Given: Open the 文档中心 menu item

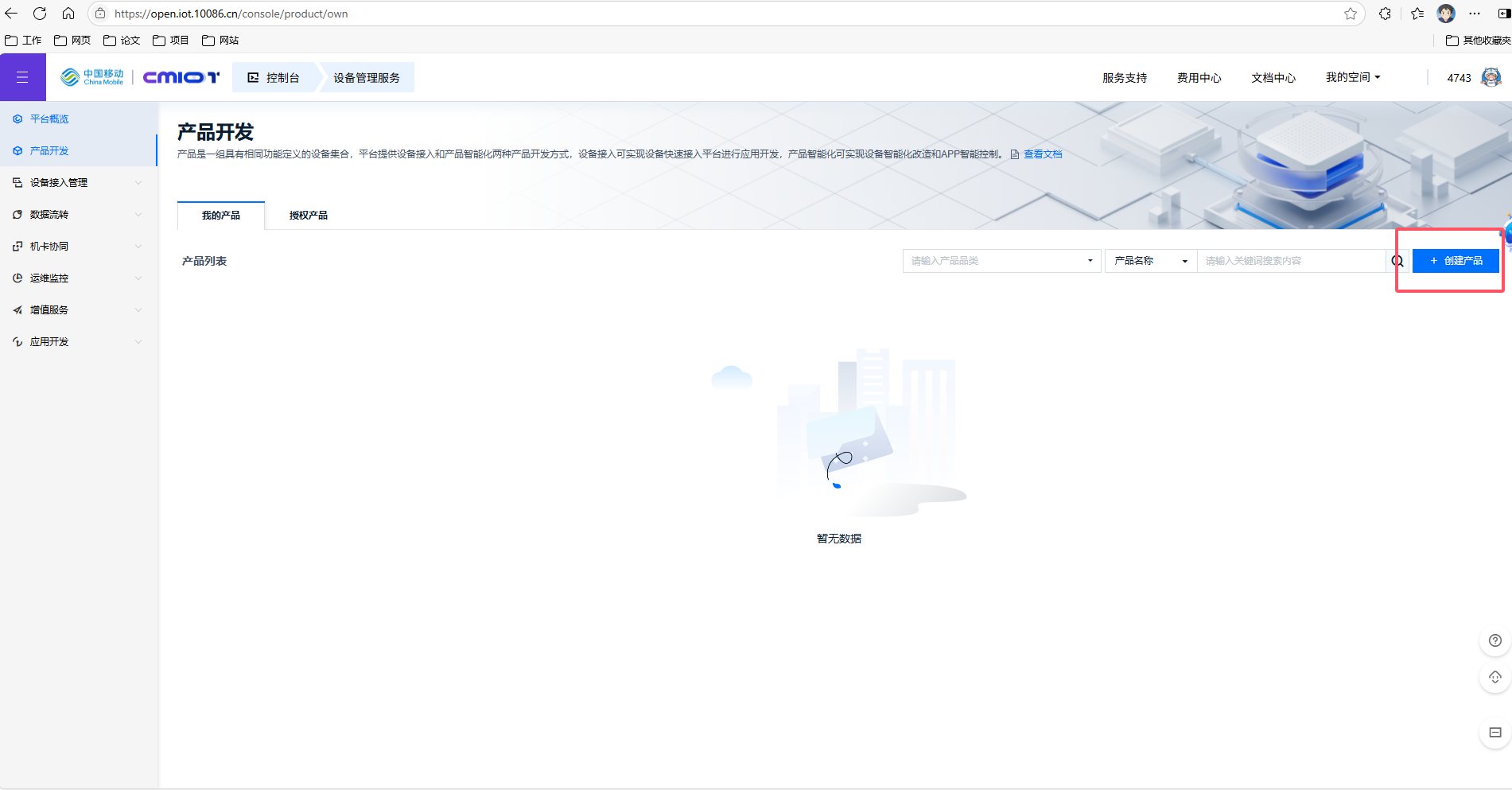Looking at the screenshot, I should [x=1273, y=77].
